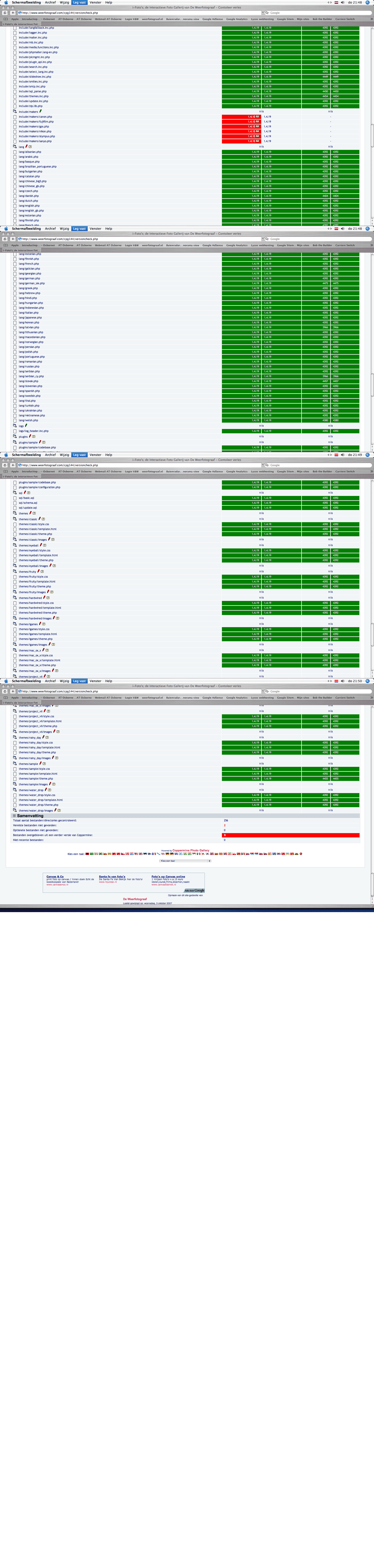Click help icon next to themes/eyeball/images

tap(54, 566)
